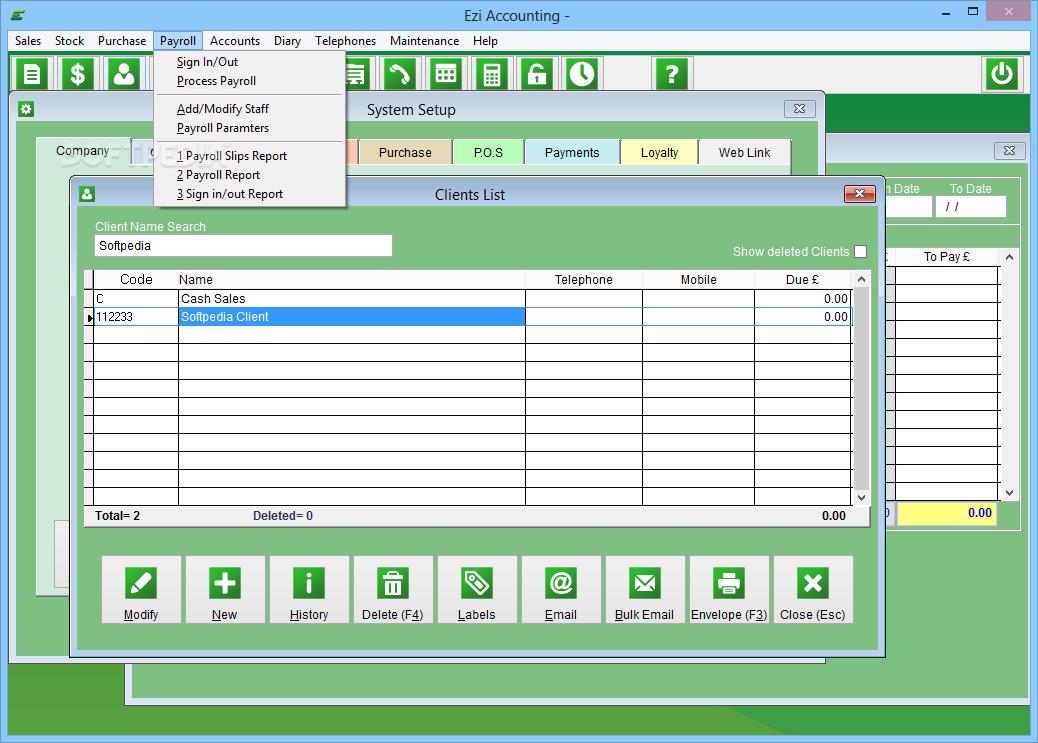Switch to Payments tab in System Setup
This screenshot has width=1038, height=743.
click(572, 152)
